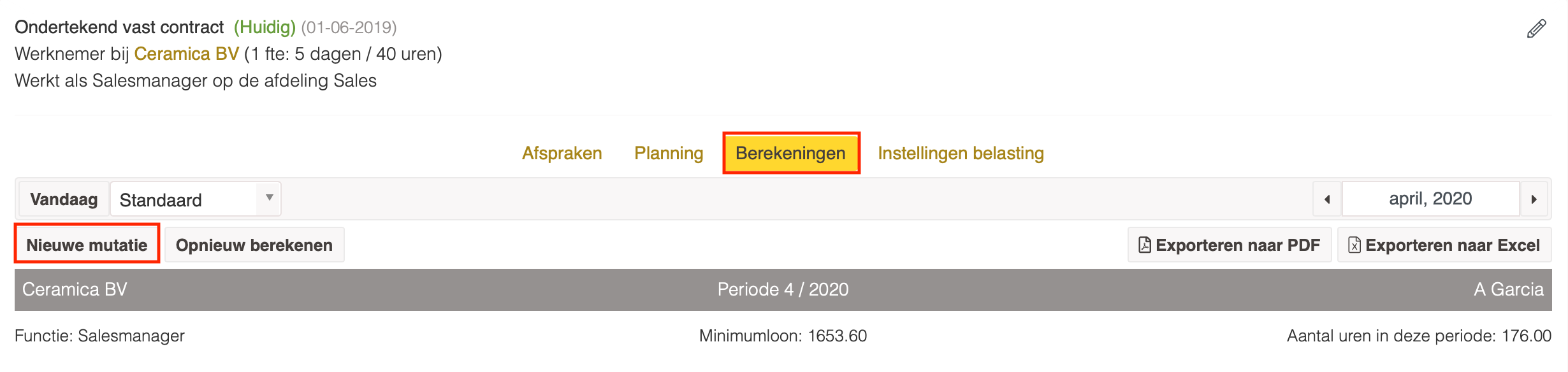The height and width of the screenshot is (372, 1568).
Task: Create a Nieuwe mutatie
Action: (87, 245)
